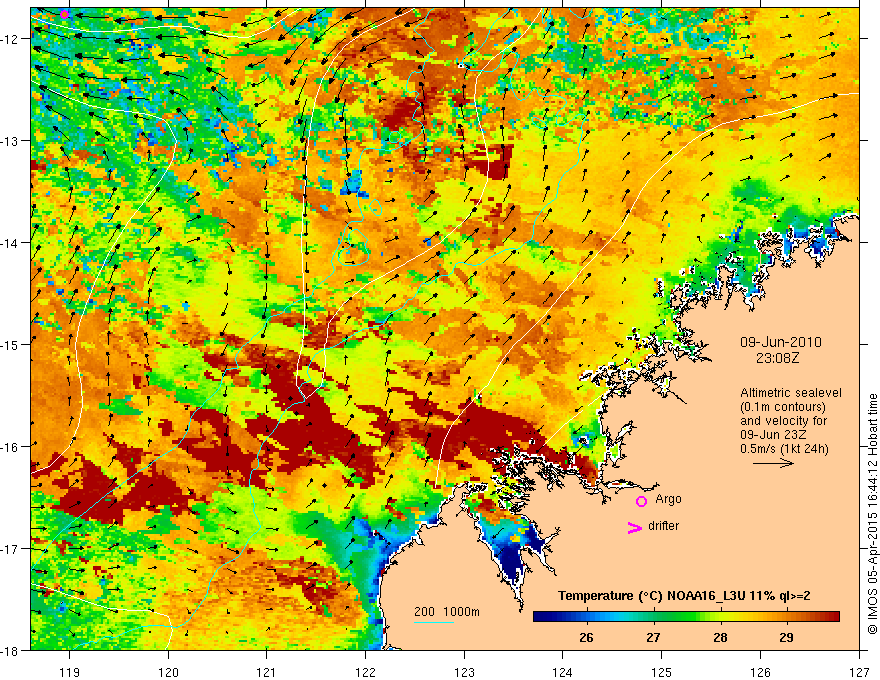Click the '200 1000m' bathymetry label

tap(447, 612)
